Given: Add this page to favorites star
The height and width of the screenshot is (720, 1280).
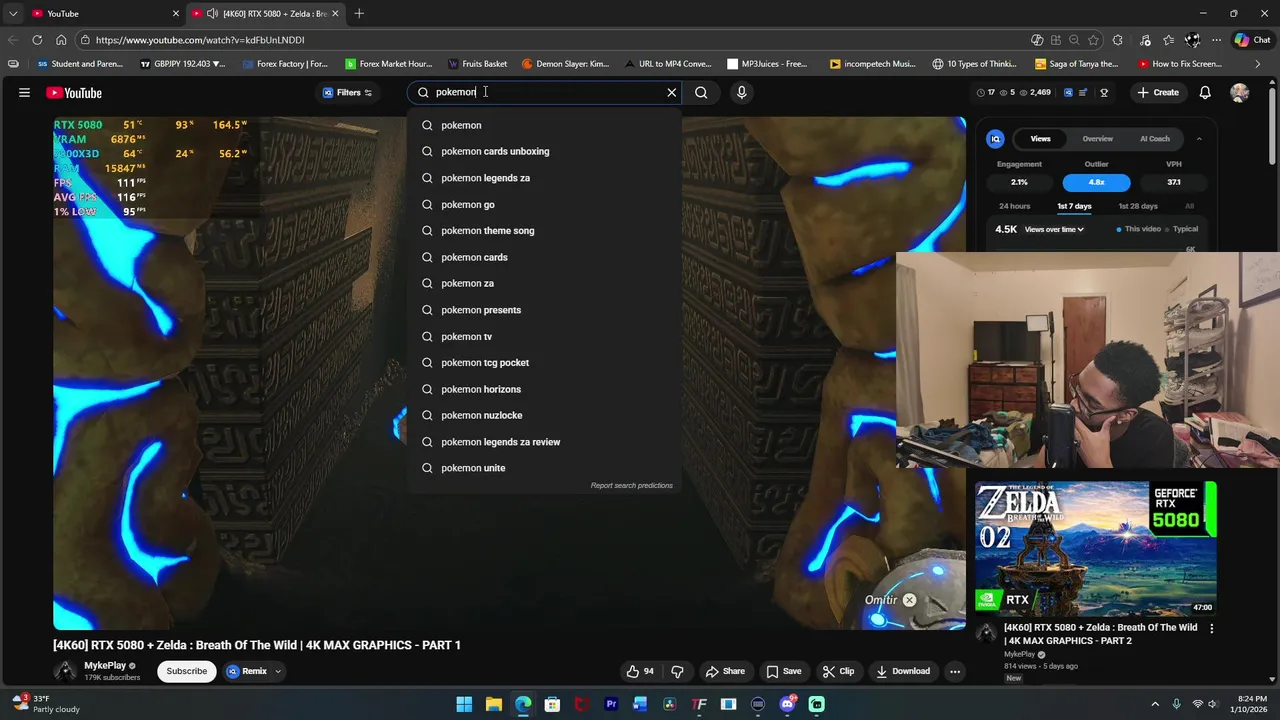Looking at the screenshot, I should pyautogui.click(x=1094, y=40).
